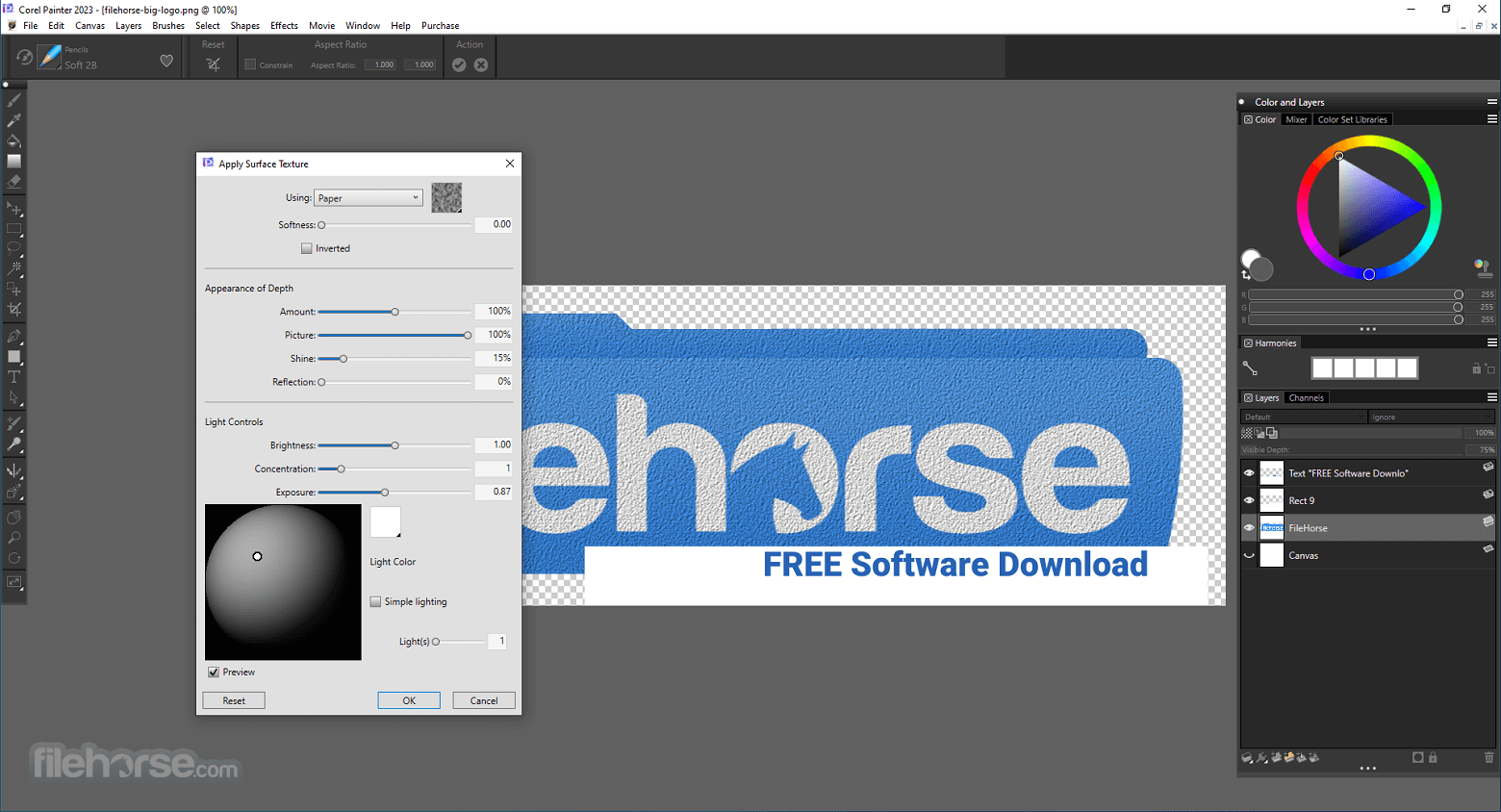Open the Purchase menu
This screenshot has height=812, width=1501.
pyautogui.click(x=441, y=26)
